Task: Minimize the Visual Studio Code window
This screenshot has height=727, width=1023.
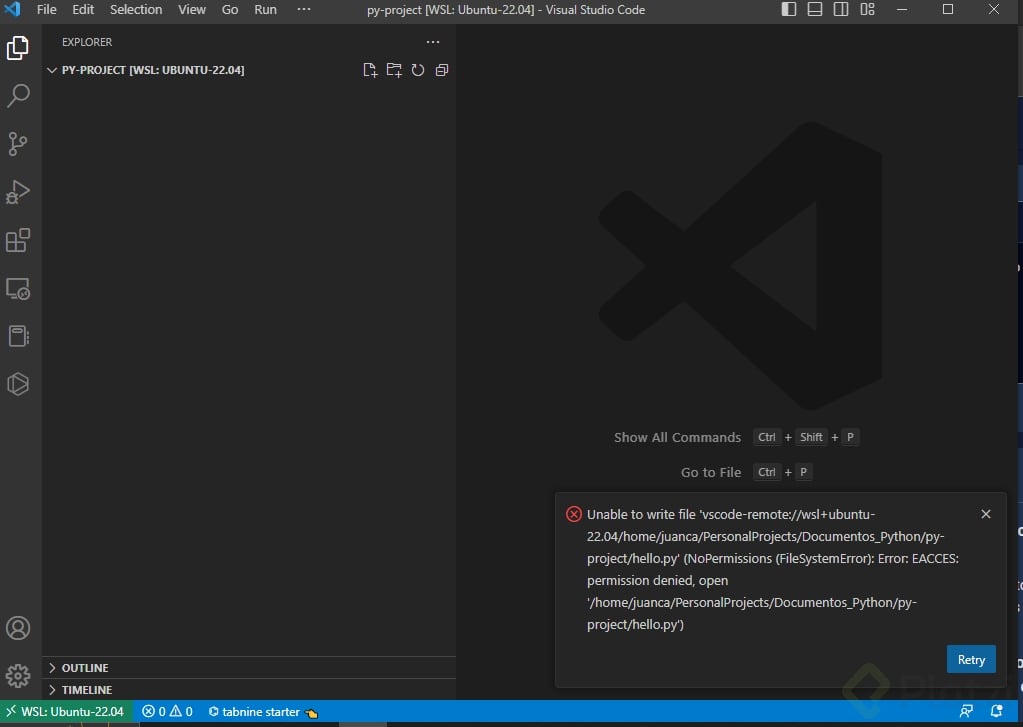Action: click(902, 9)
